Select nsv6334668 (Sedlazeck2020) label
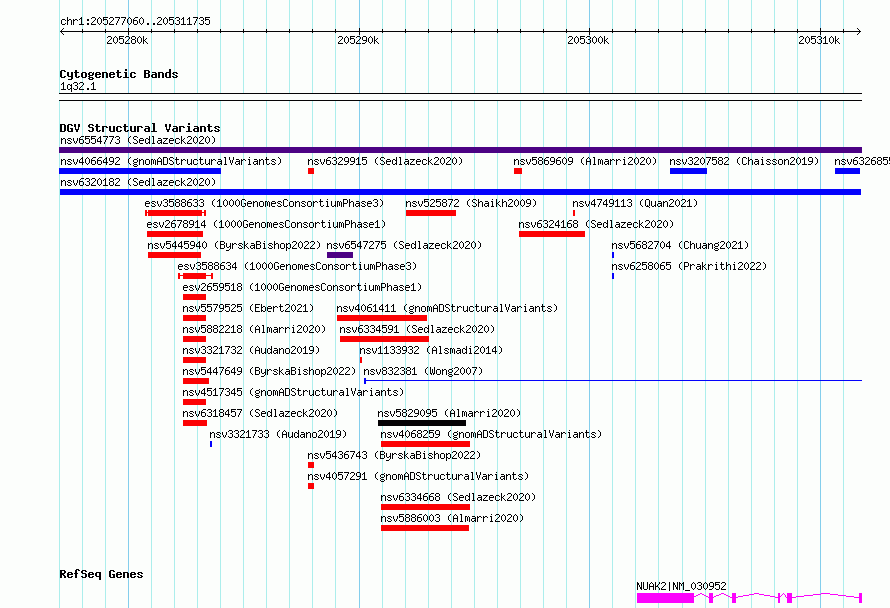The height and width of the screenshot is (608, 890). 458,497
